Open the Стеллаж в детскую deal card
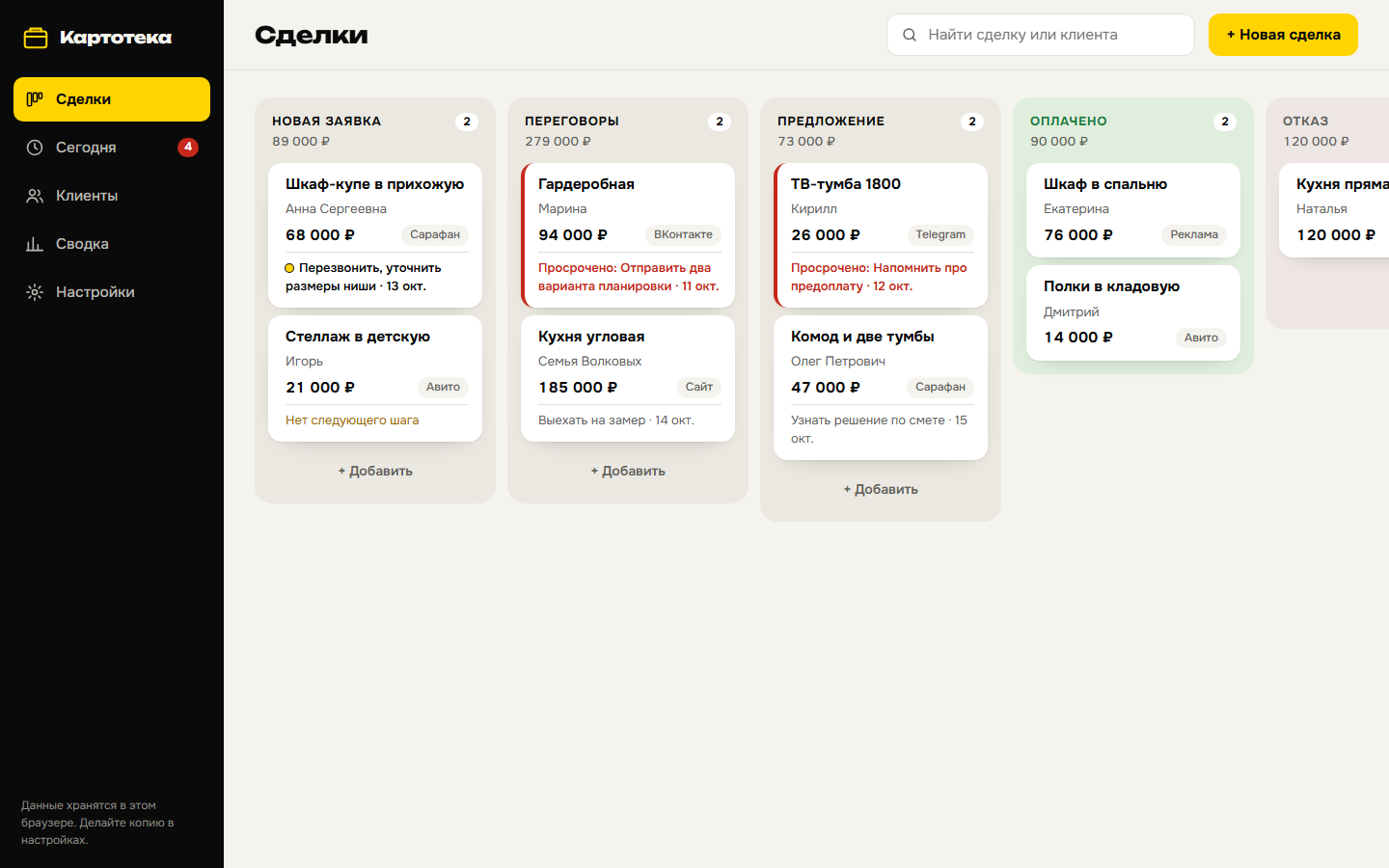 (375, 378)
